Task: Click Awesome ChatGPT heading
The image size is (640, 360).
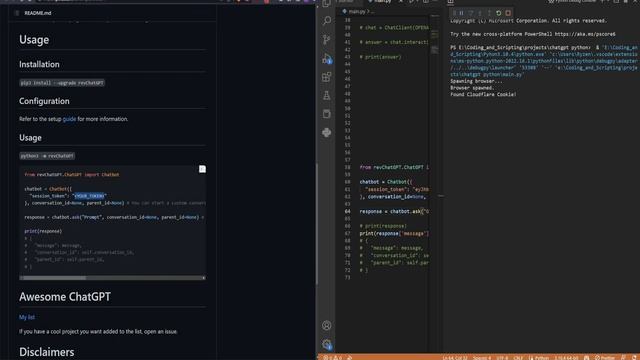Action: [65, 297]
